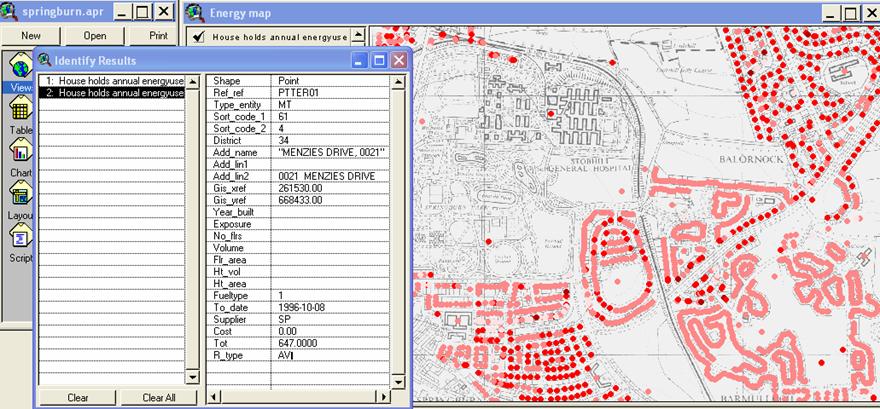Open the Layouts document icon
The width and height of the screenshot is (880, 409).
click(x=18, y=195)
